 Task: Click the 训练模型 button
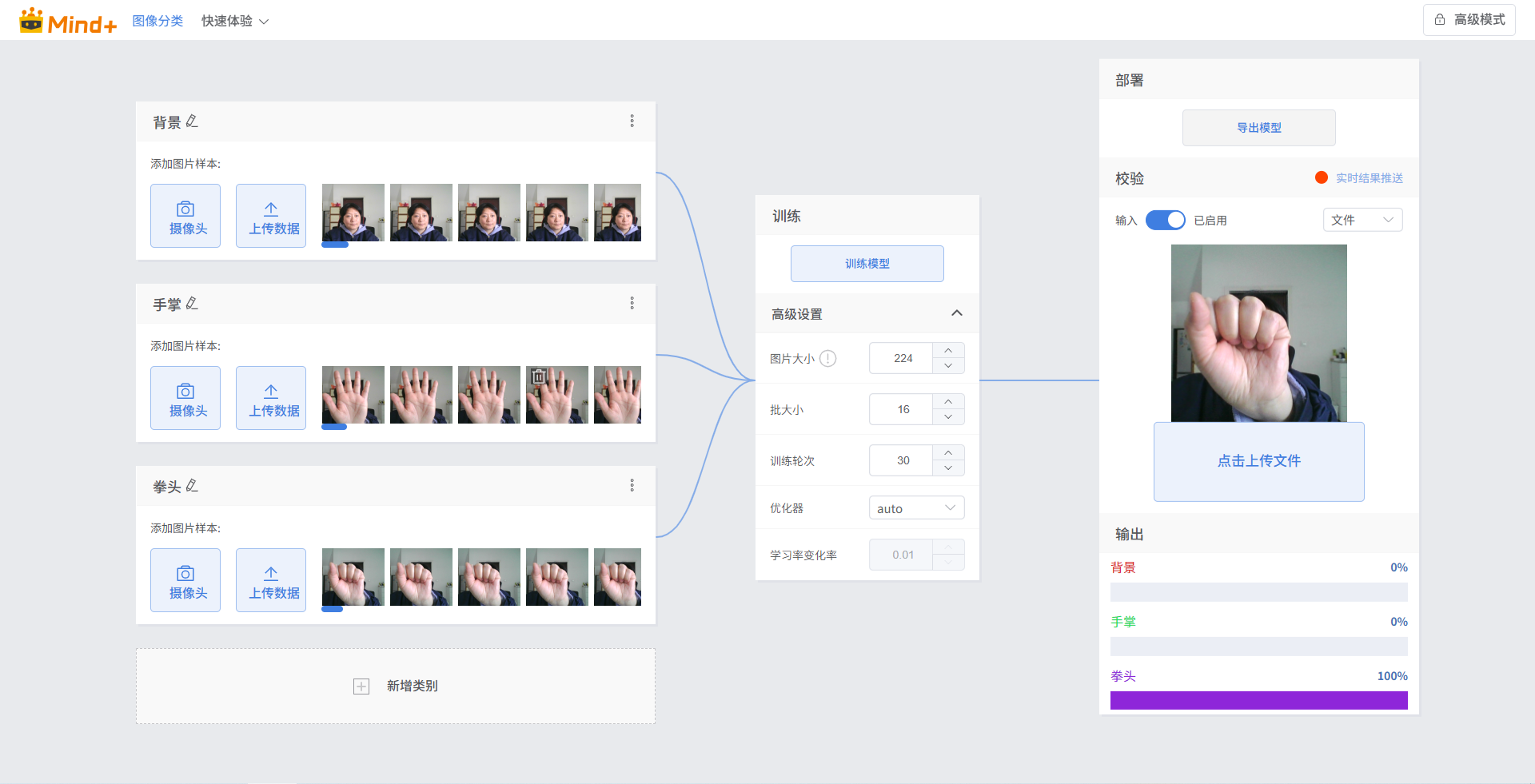(x=867, y=264)
